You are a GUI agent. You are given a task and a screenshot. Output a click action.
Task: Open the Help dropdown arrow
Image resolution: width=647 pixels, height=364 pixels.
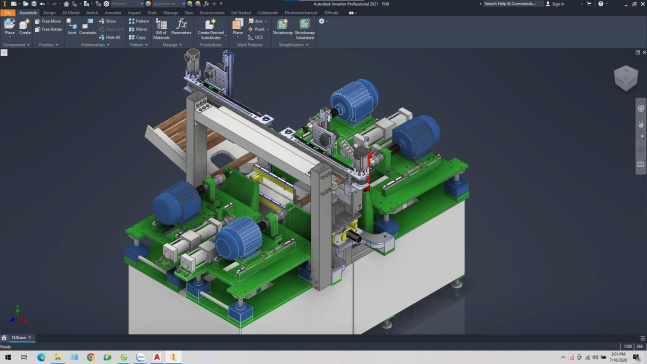click(607, 4)
